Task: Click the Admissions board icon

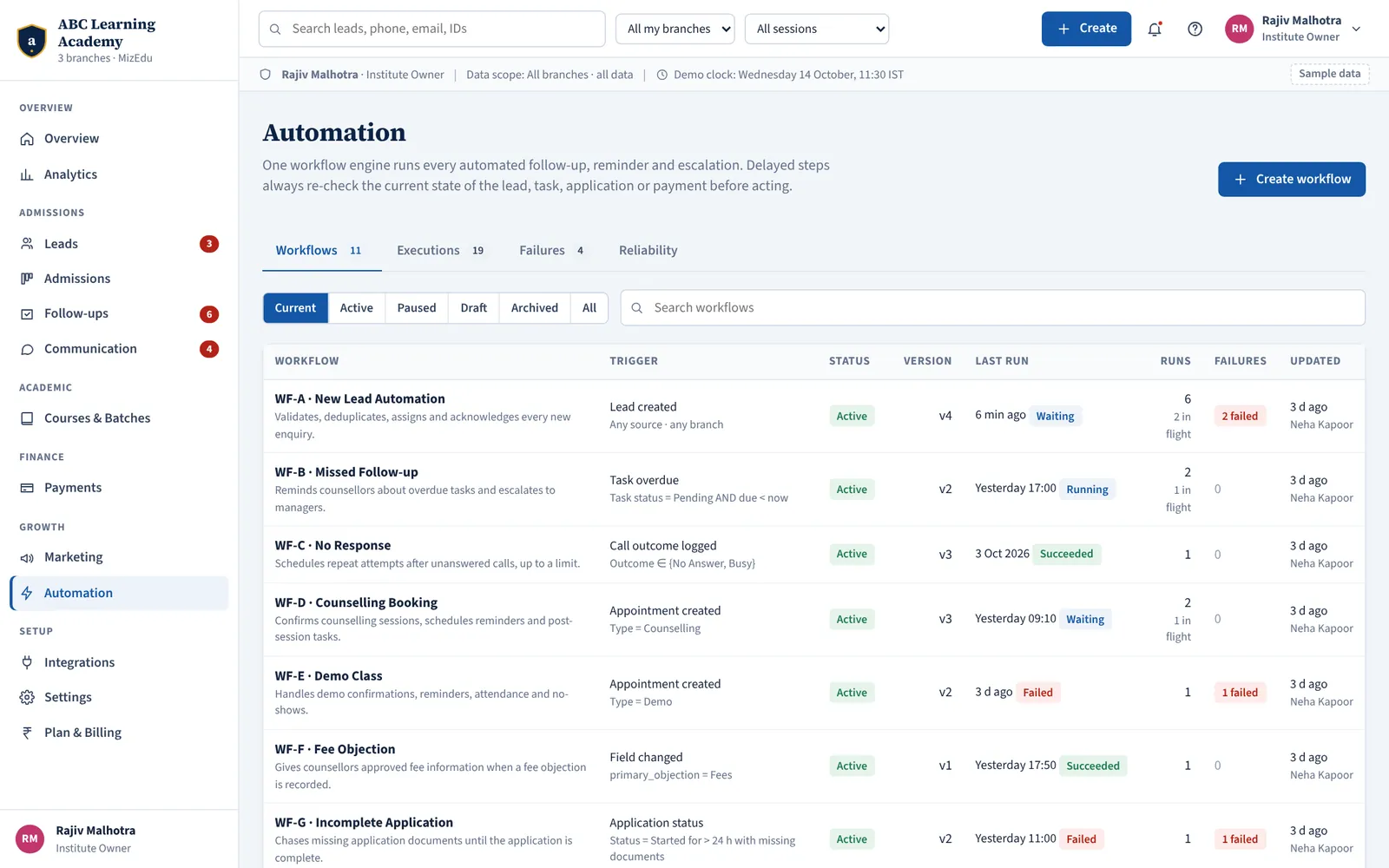Action: [27, 279]
